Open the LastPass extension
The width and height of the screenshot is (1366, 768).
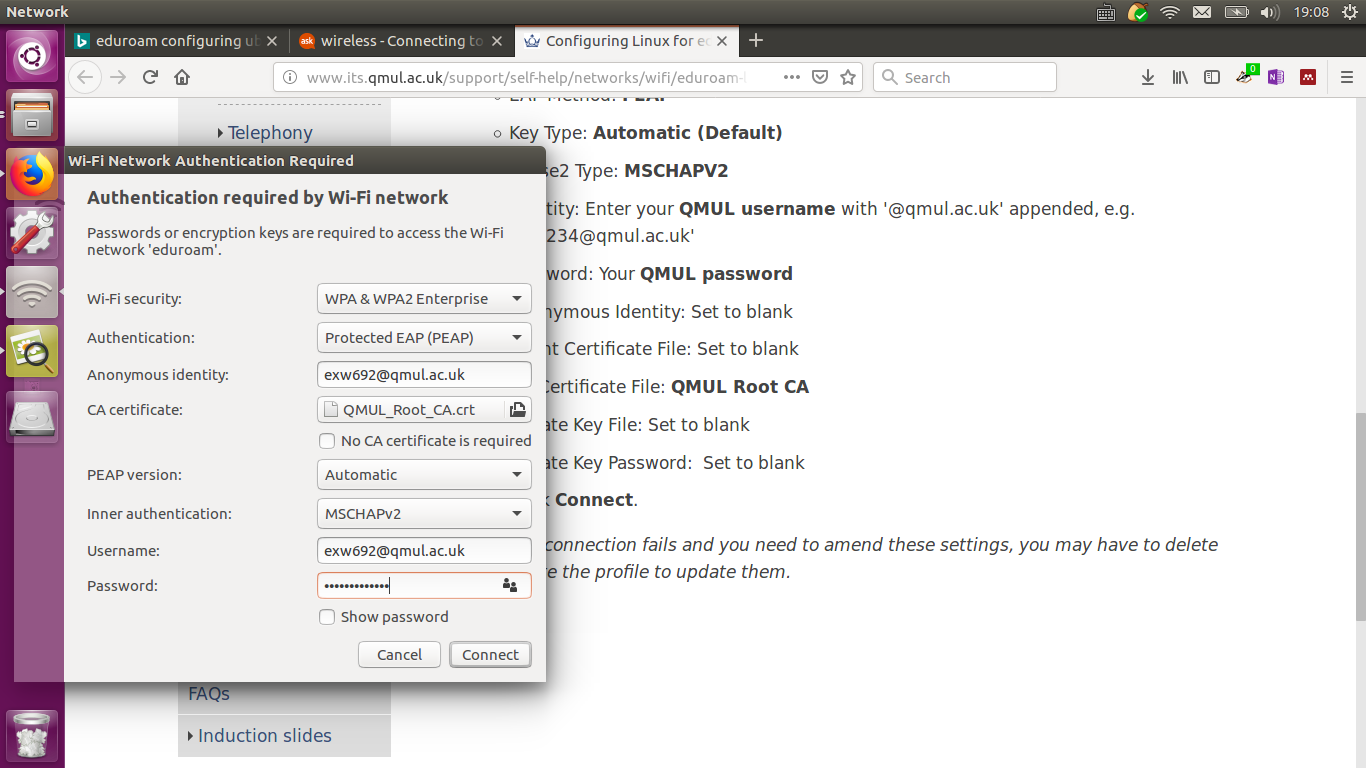pyautogui.click(x=1308, y=77)
